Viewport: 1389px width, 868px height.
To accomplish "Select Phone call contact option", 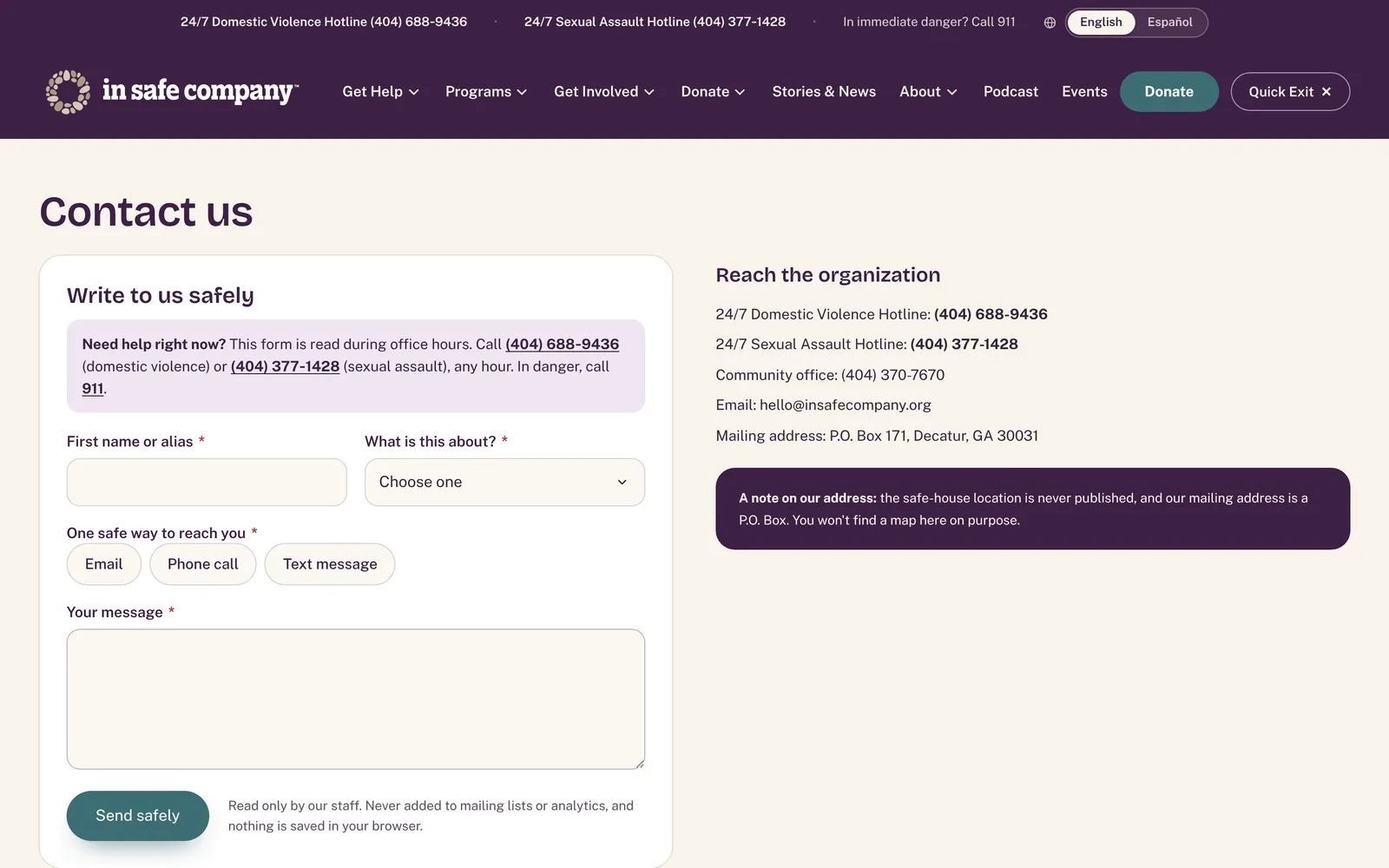I will [202, 564].
